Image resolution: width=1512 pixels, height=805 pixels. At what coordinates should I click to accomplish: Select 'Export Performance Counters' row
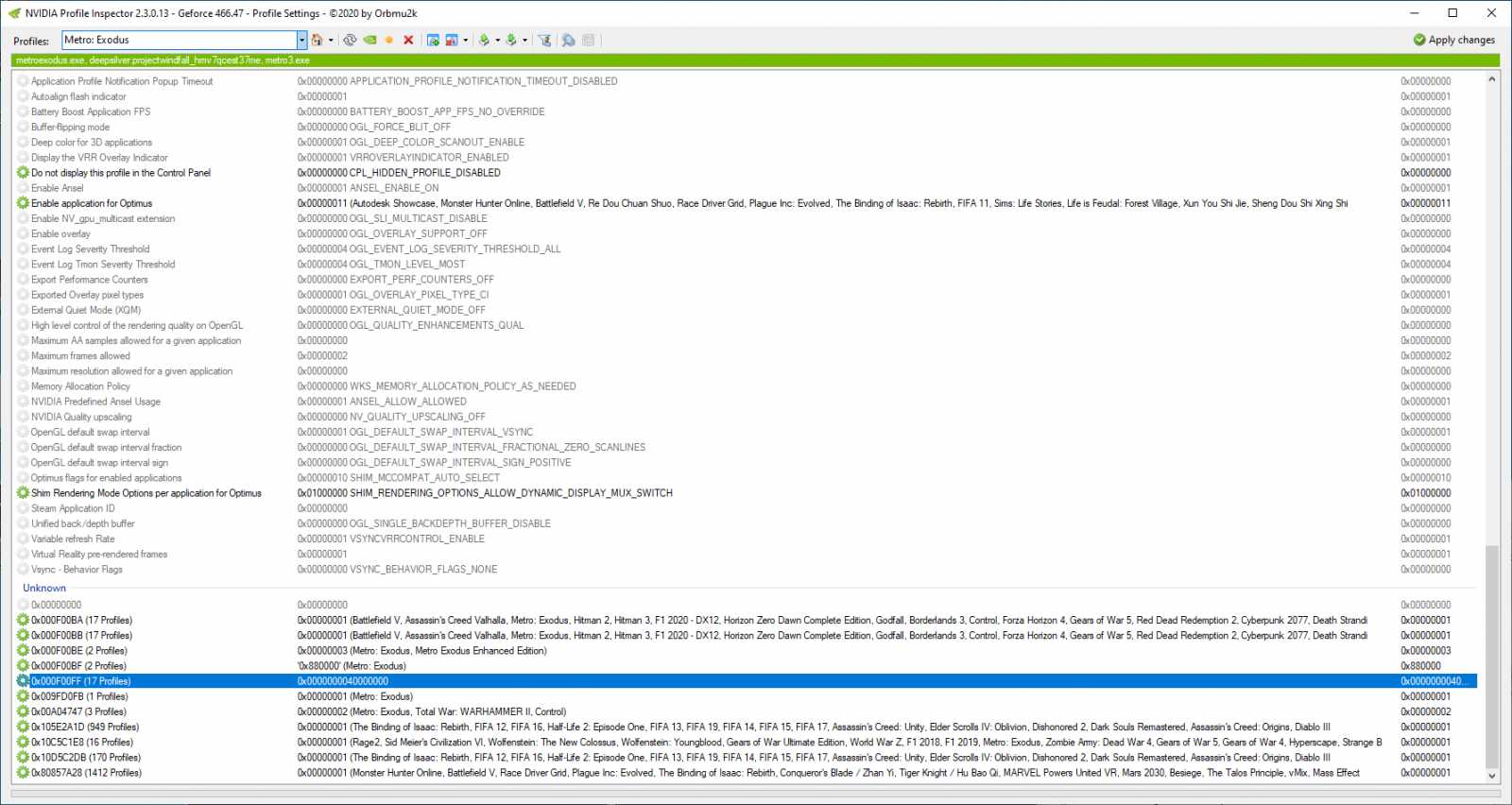coord(747,280)
